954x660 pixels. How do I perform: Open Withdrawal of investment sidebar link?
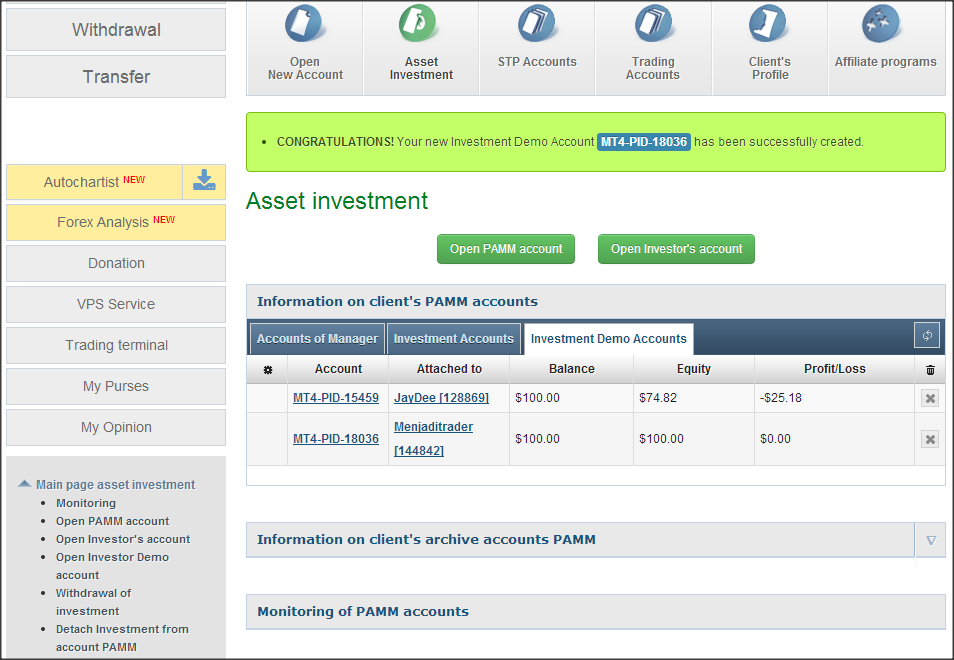93,602
